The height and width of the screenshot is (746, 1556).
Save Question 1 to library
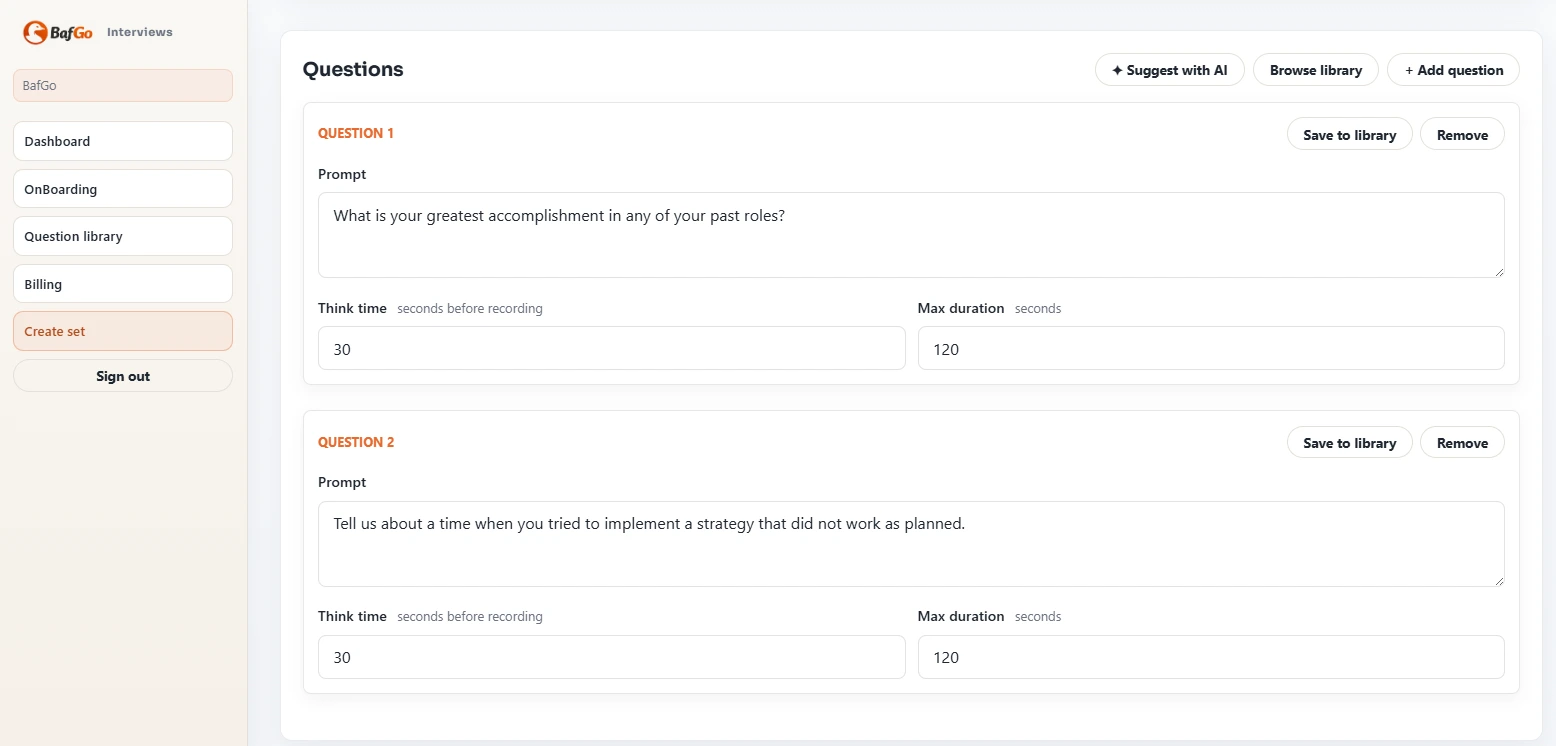1349,135
